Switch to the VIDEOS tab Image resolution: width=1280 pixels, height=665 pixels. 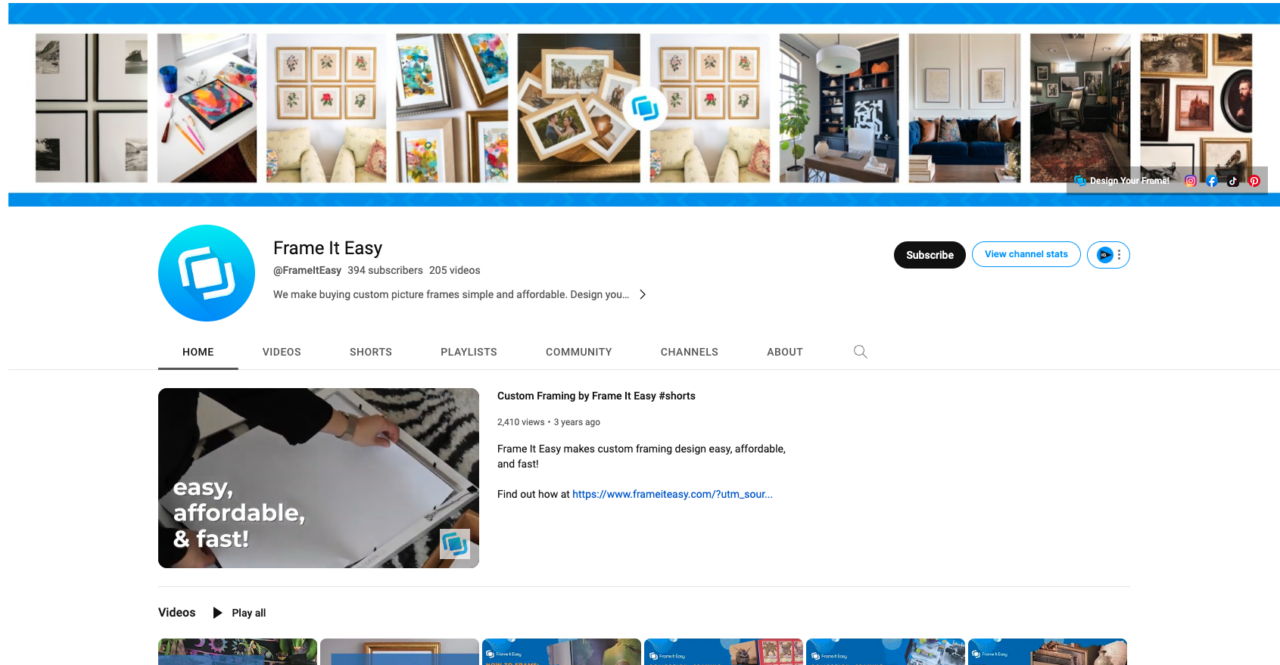(281, 351)
